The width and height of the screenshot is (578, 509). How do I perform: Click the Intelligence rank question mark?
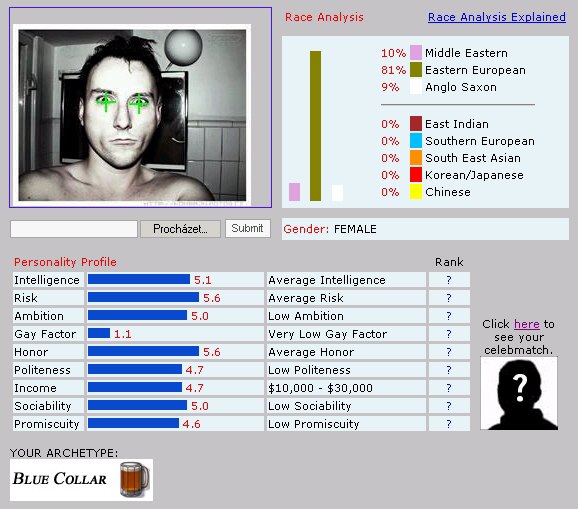coord(449,280)
